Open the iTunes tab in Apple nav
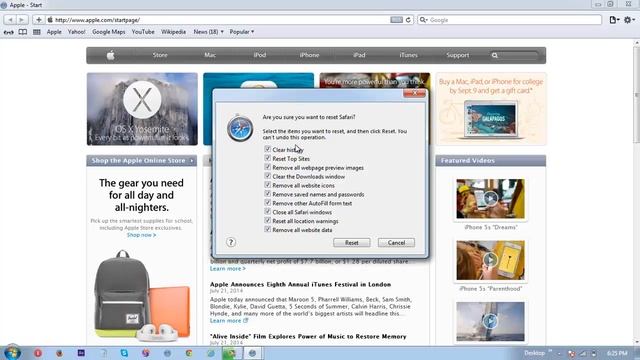 pyautogui.click(x=408, y=55)
